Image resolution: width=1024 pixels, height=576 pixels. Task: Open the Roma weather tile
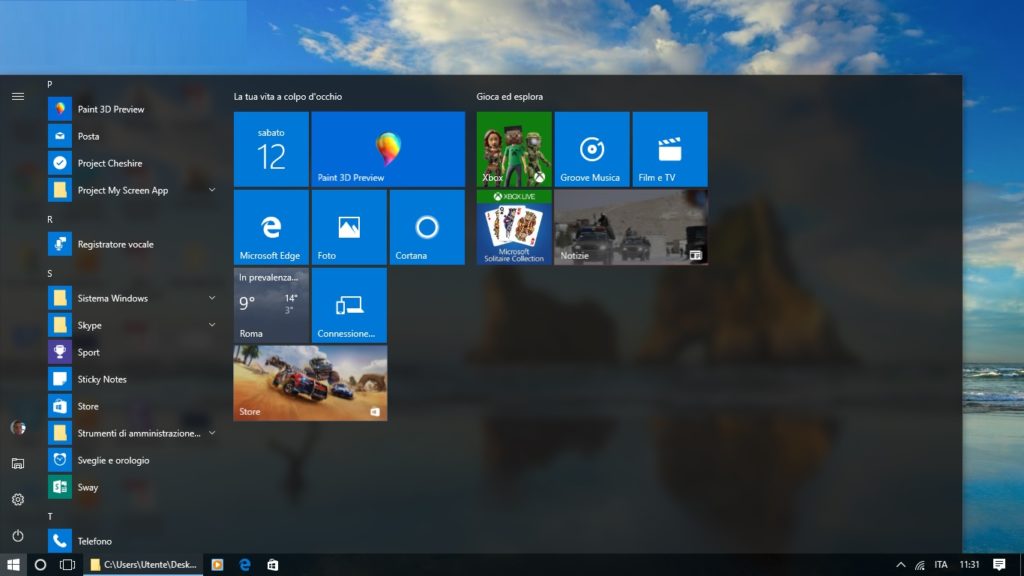[x=271, y=305]
